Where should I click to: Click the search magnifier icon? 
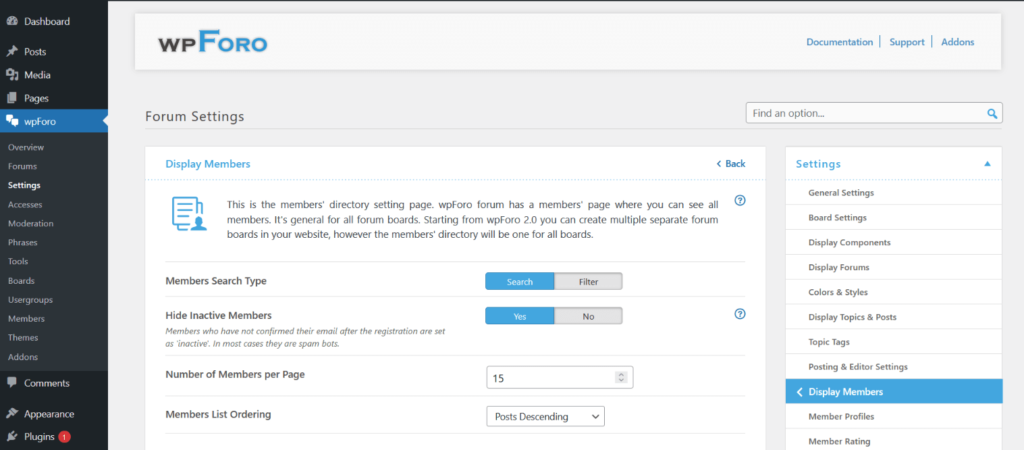(x=993, y=114)
